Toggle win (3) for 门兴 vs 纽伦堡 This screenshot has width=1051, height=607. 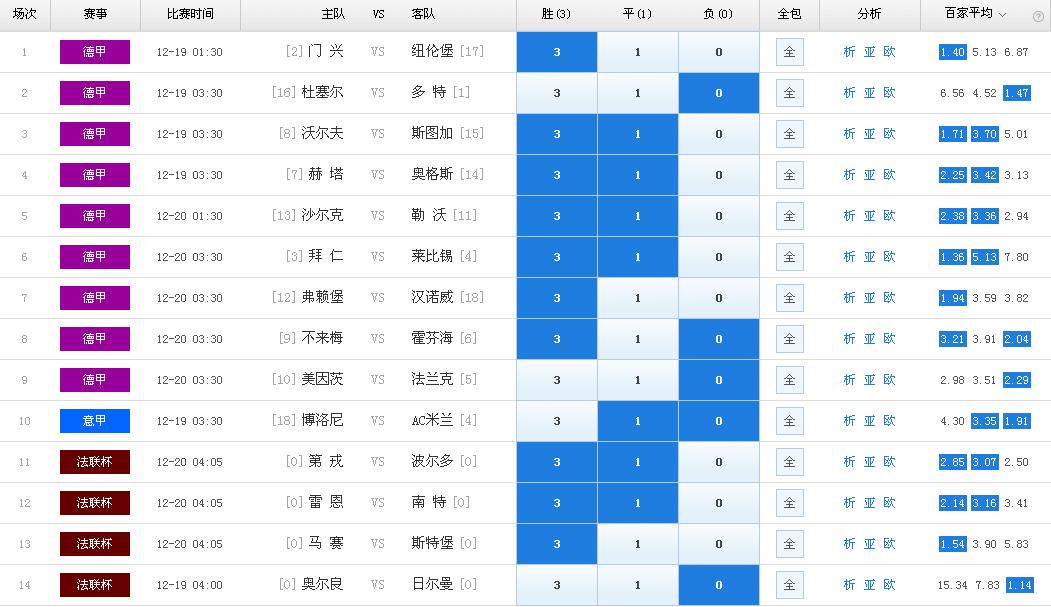(x=556, y=52)
